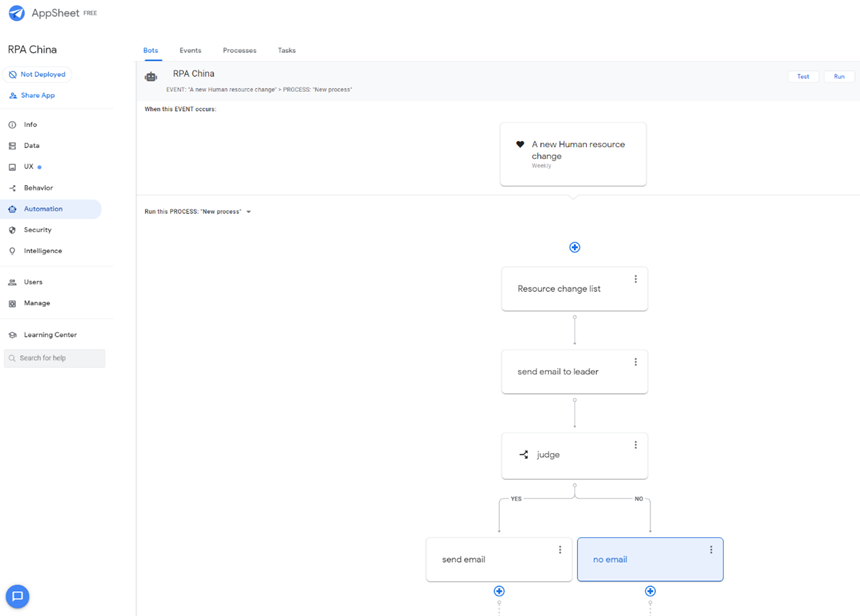Click the YES branch label
Viewport: 860px width, 616px height.
point(516,499)
